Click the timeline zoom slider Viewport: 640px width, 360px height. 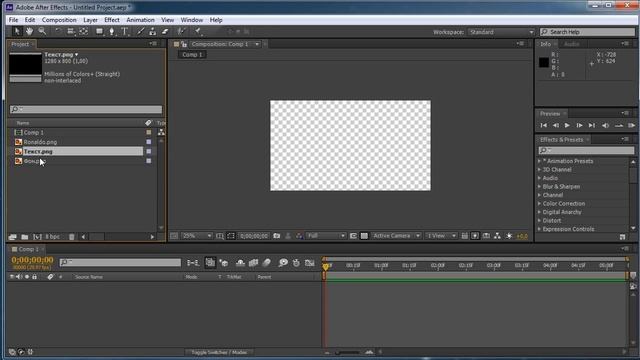348,352
